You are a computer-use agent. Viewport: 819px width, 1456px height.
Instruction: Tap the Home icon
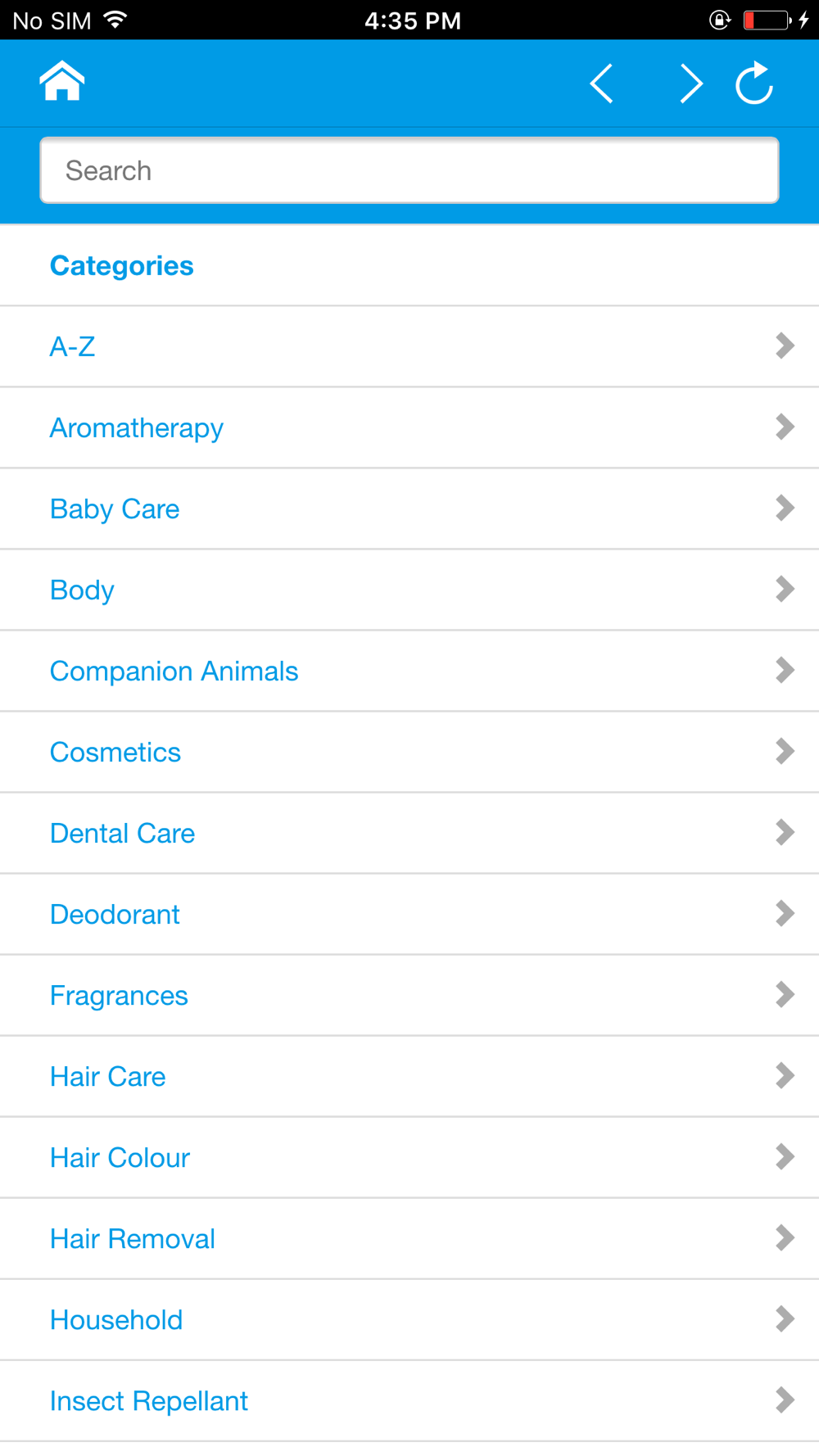click(62, 82)
